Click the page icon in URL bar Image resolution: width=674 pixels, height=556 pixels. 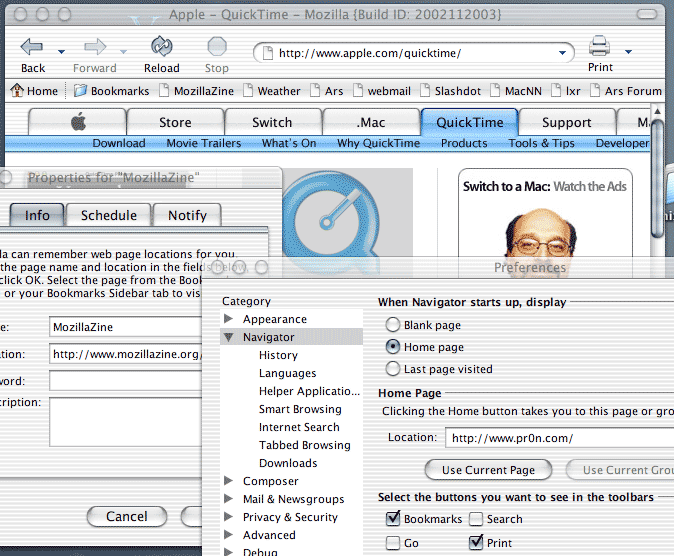(267, 53)
